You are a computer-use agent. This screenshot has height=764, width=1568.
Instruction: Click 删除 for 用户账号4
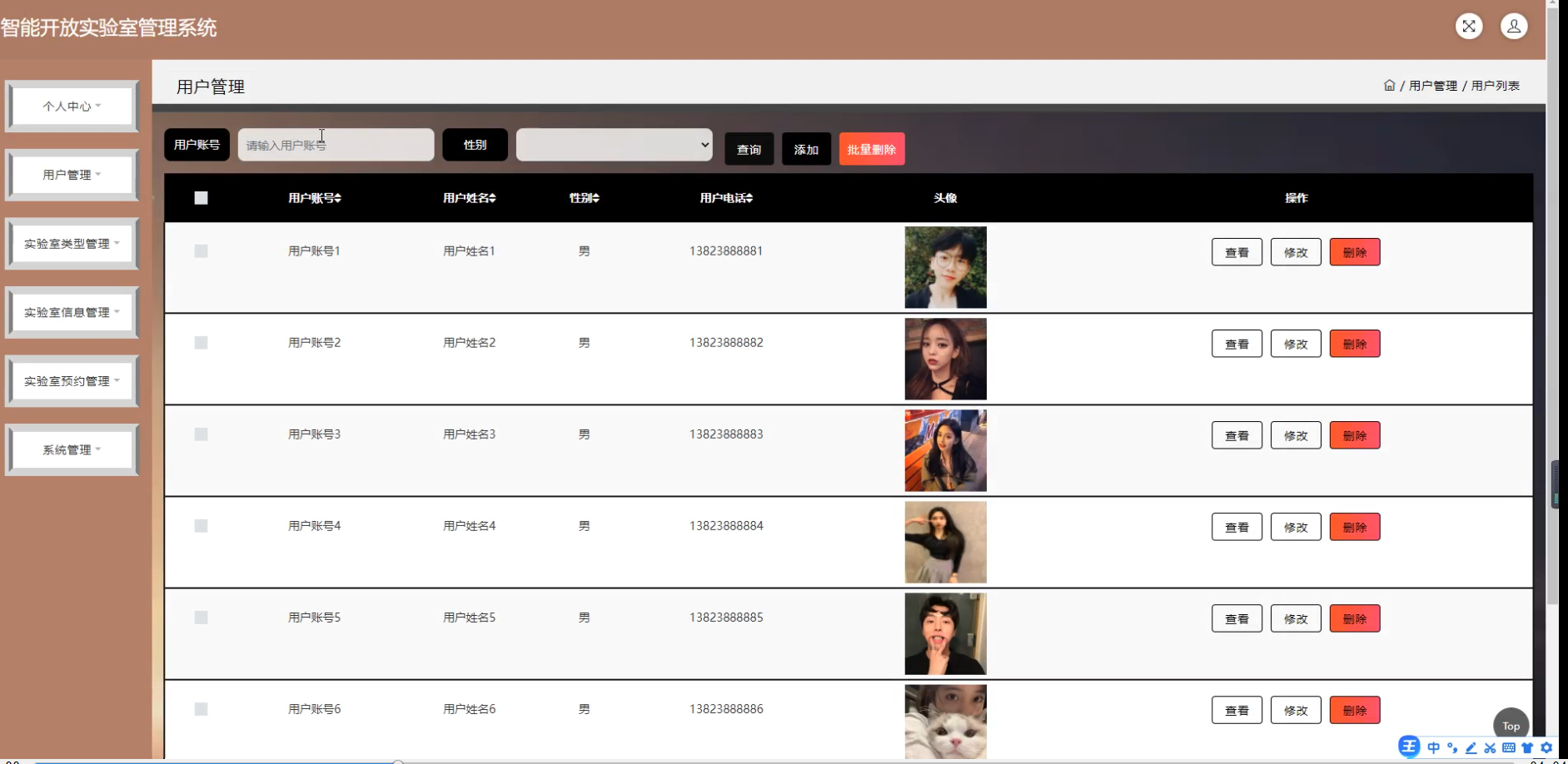1355,527
